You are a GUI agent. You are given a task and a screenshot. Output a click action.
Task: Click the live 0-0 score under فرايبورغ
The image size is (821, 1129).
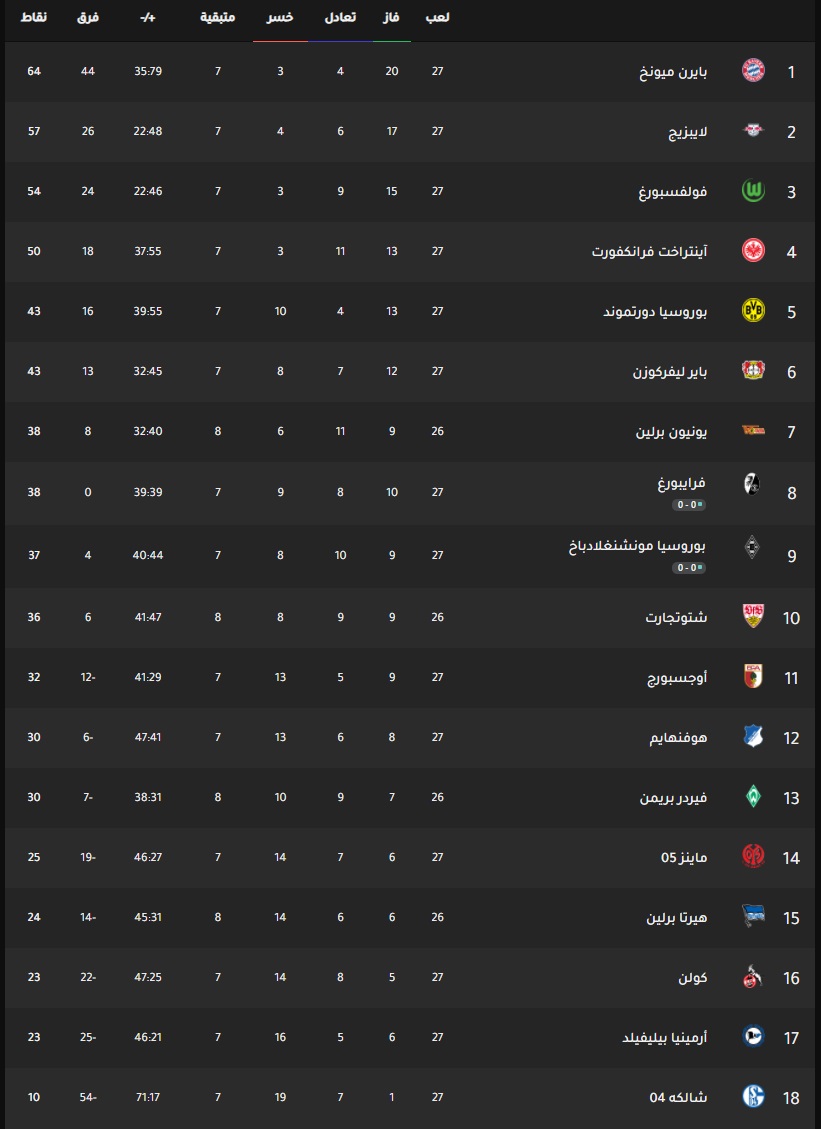[x=689, y=505]
